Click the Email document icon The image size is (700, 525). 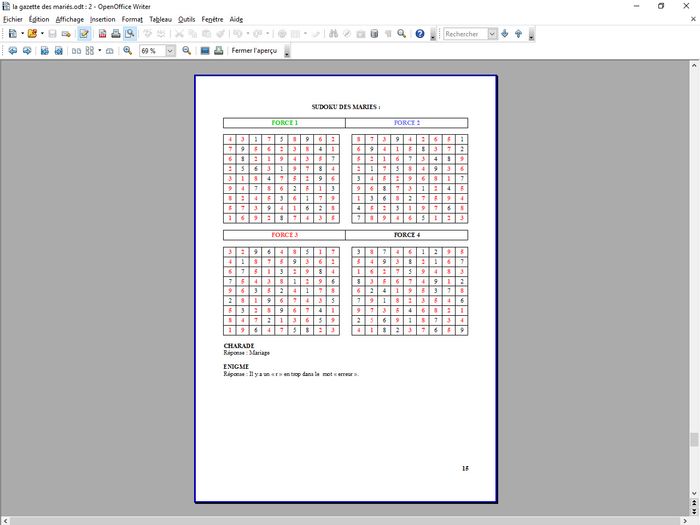pos(66,33)
